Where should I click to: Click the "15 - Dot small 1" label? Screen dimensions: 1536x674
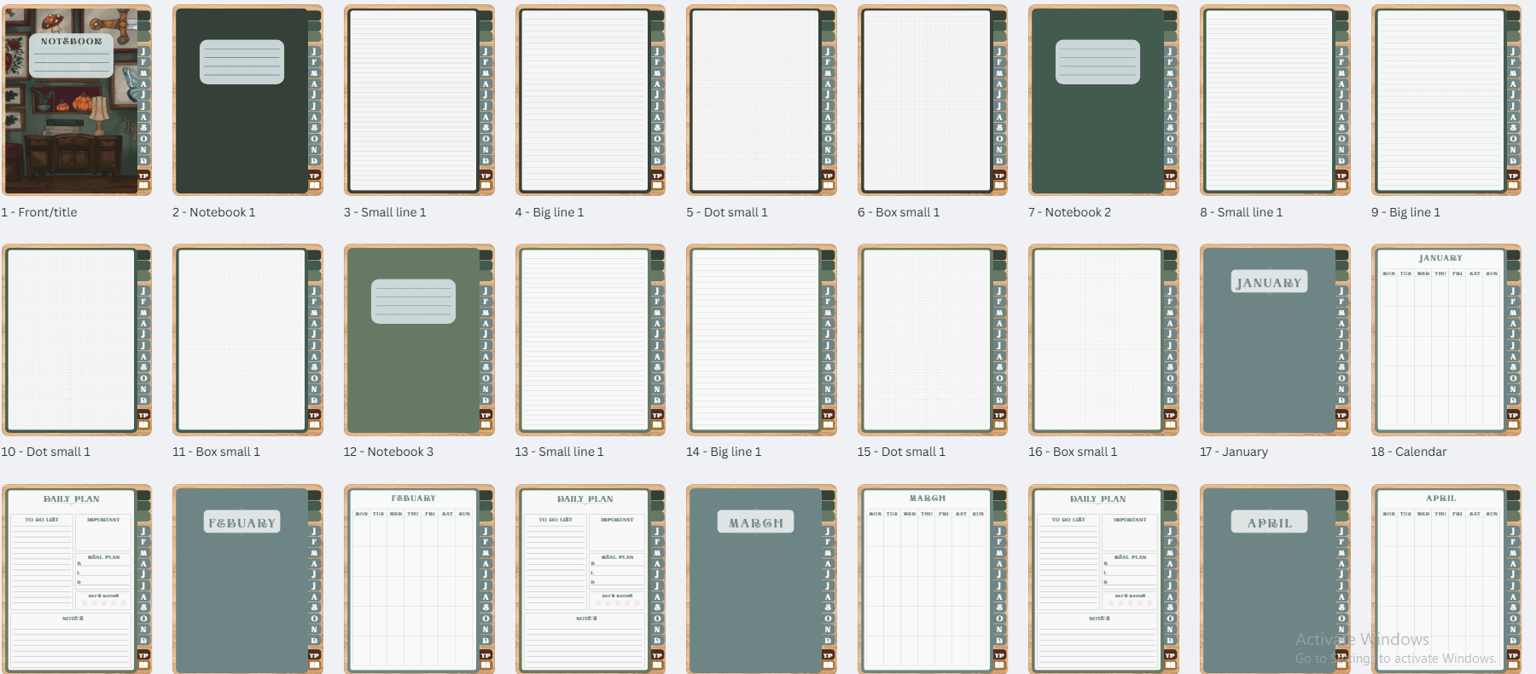(x=901, y=452)
